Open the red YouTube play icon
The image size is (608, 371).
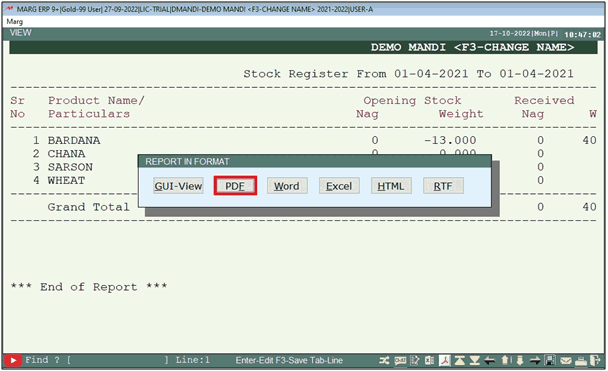(x=13, y=361)
